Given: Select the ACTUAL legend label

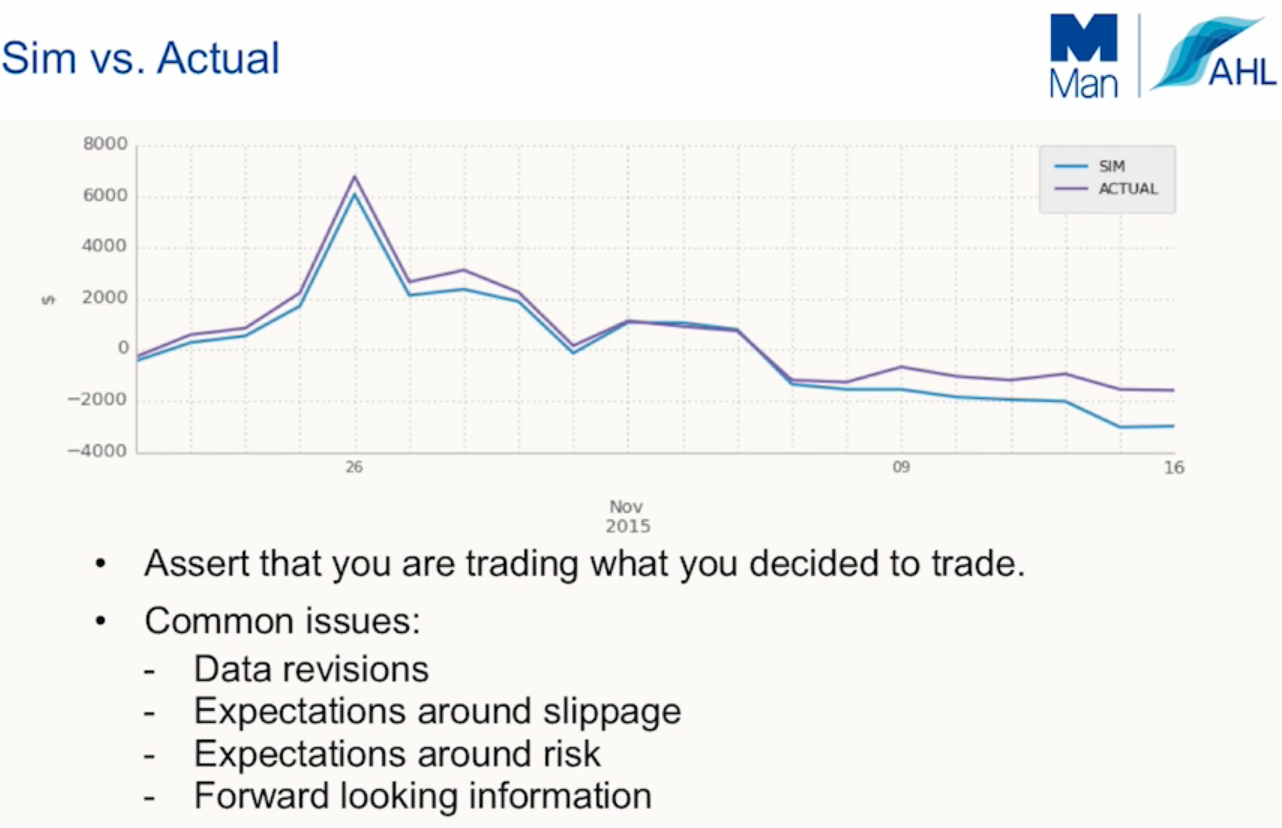Looking at the screenshot, I should (1128, 189).
